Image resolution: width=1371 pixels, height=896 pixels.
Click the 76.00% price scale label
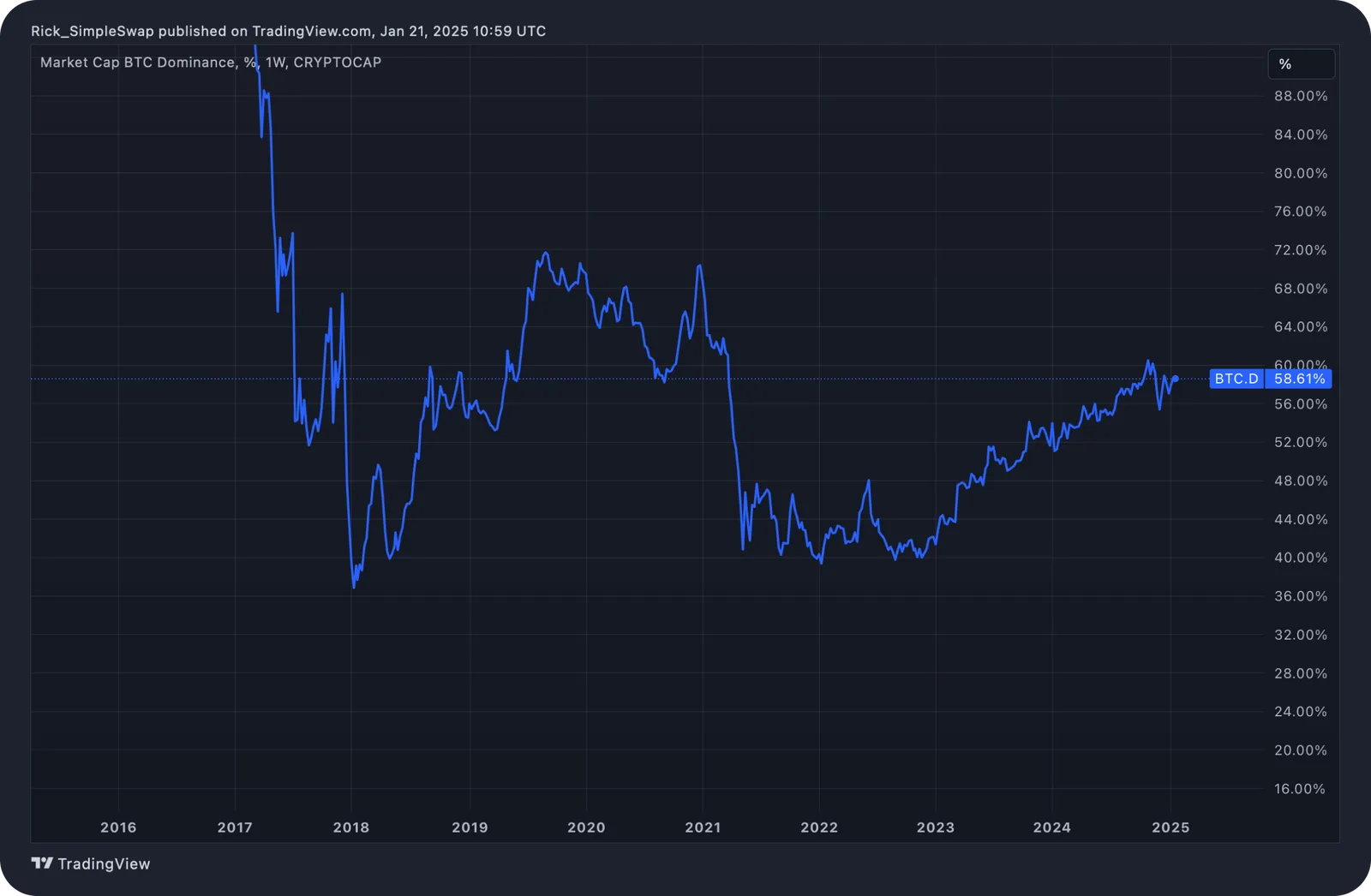(1301, 212)
